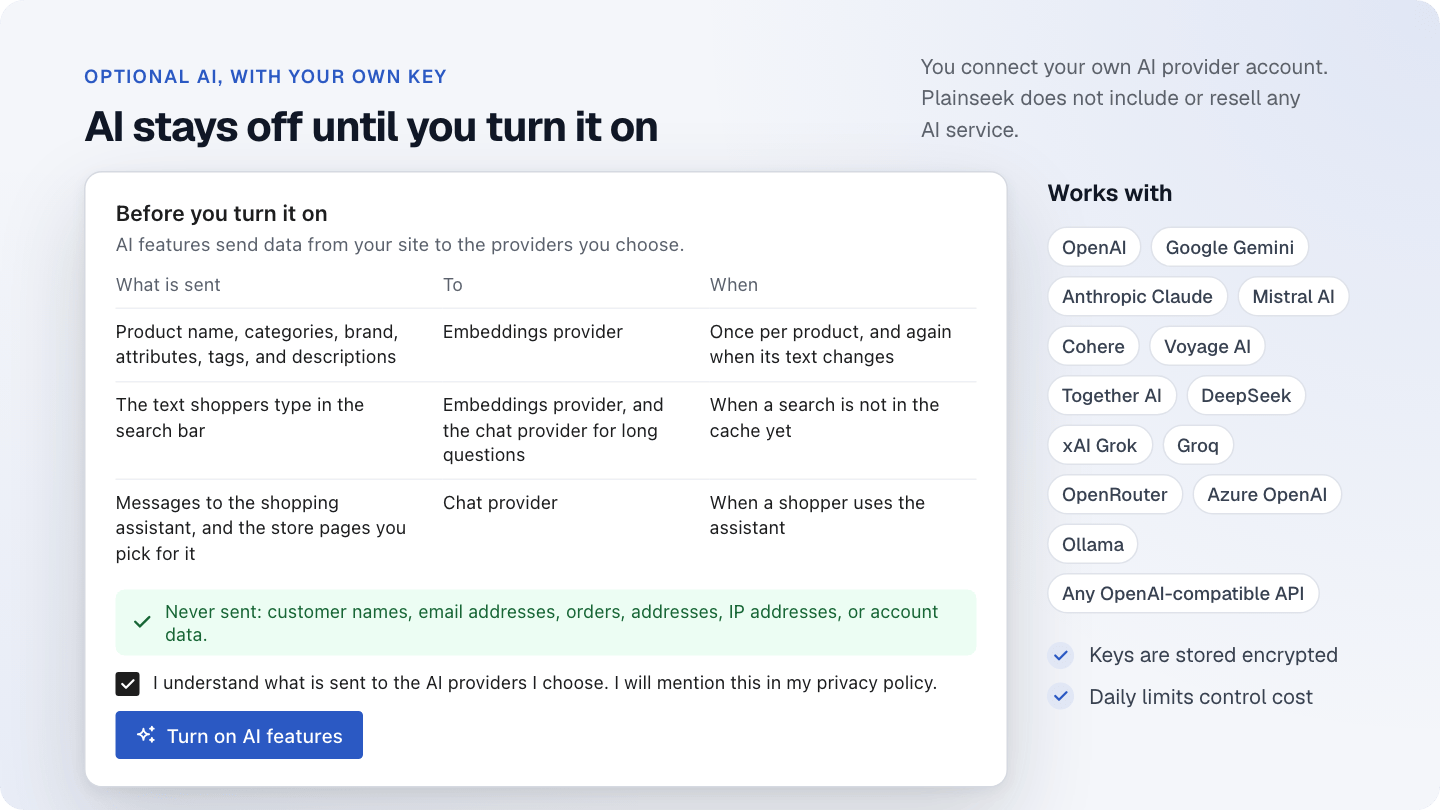Click 'Keys are stored encrypted' text
Image resolution: width=1440 pixels, height=810 pixels.
tap(1213, 655)
